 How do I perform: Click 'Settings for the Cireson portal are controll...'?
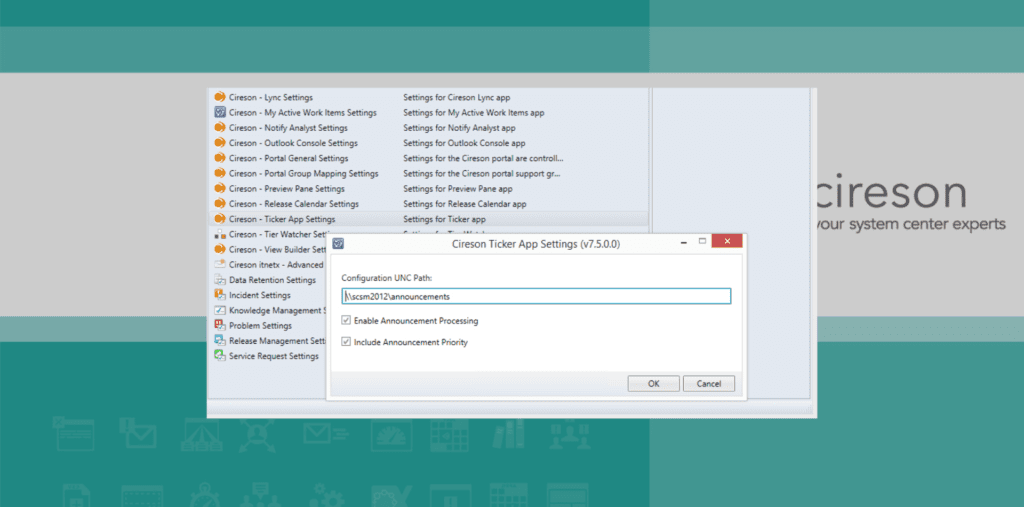pyautogui.click(x=483, y=158)
